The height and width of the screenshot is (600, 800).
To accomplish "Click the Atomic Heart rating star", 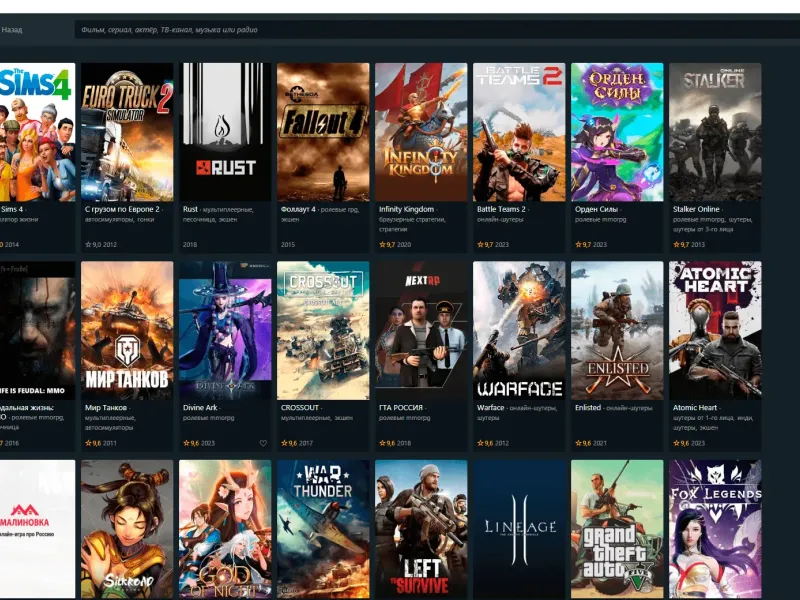I will pos(676,443).
